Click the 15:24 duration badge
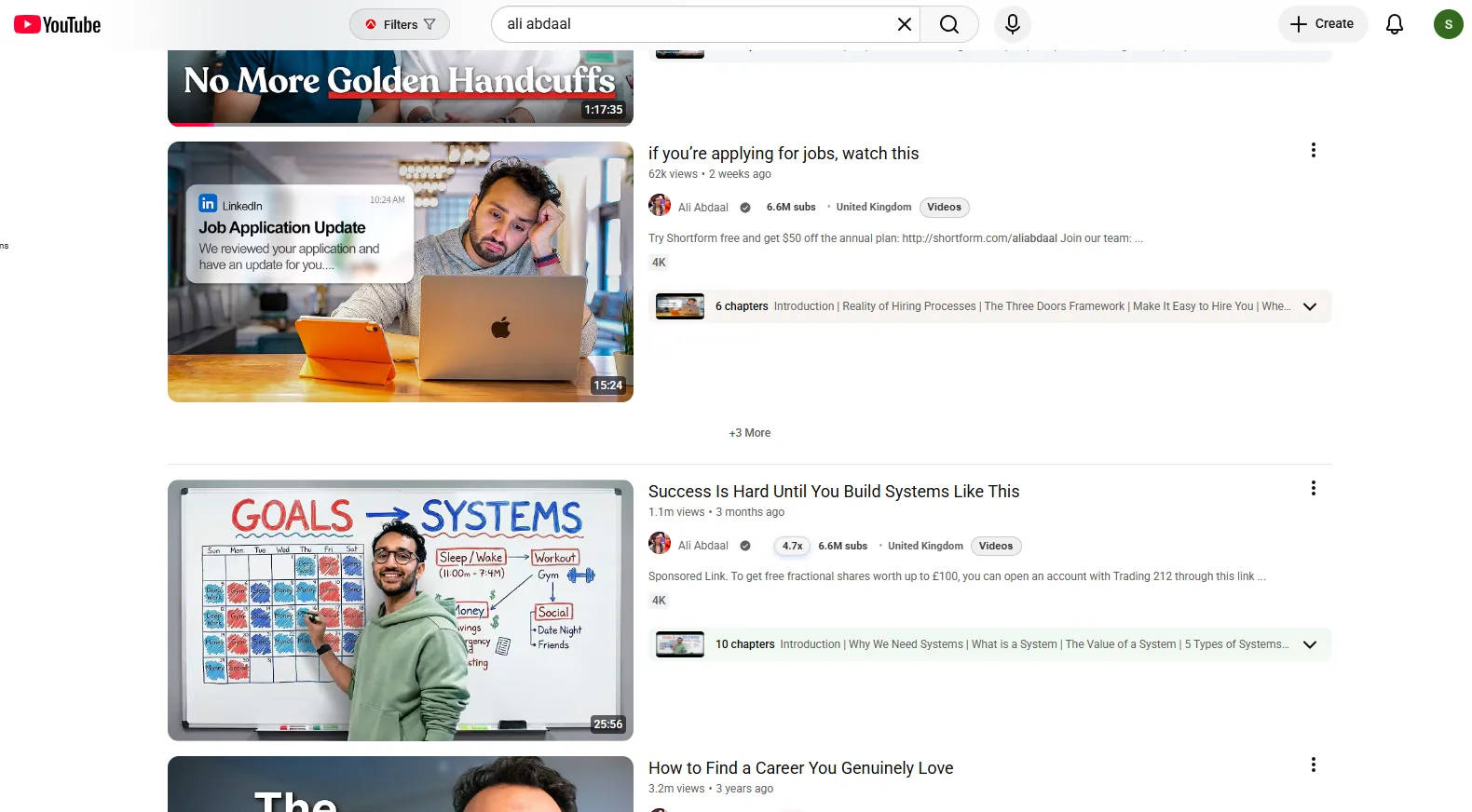 [x=608, y=386]
